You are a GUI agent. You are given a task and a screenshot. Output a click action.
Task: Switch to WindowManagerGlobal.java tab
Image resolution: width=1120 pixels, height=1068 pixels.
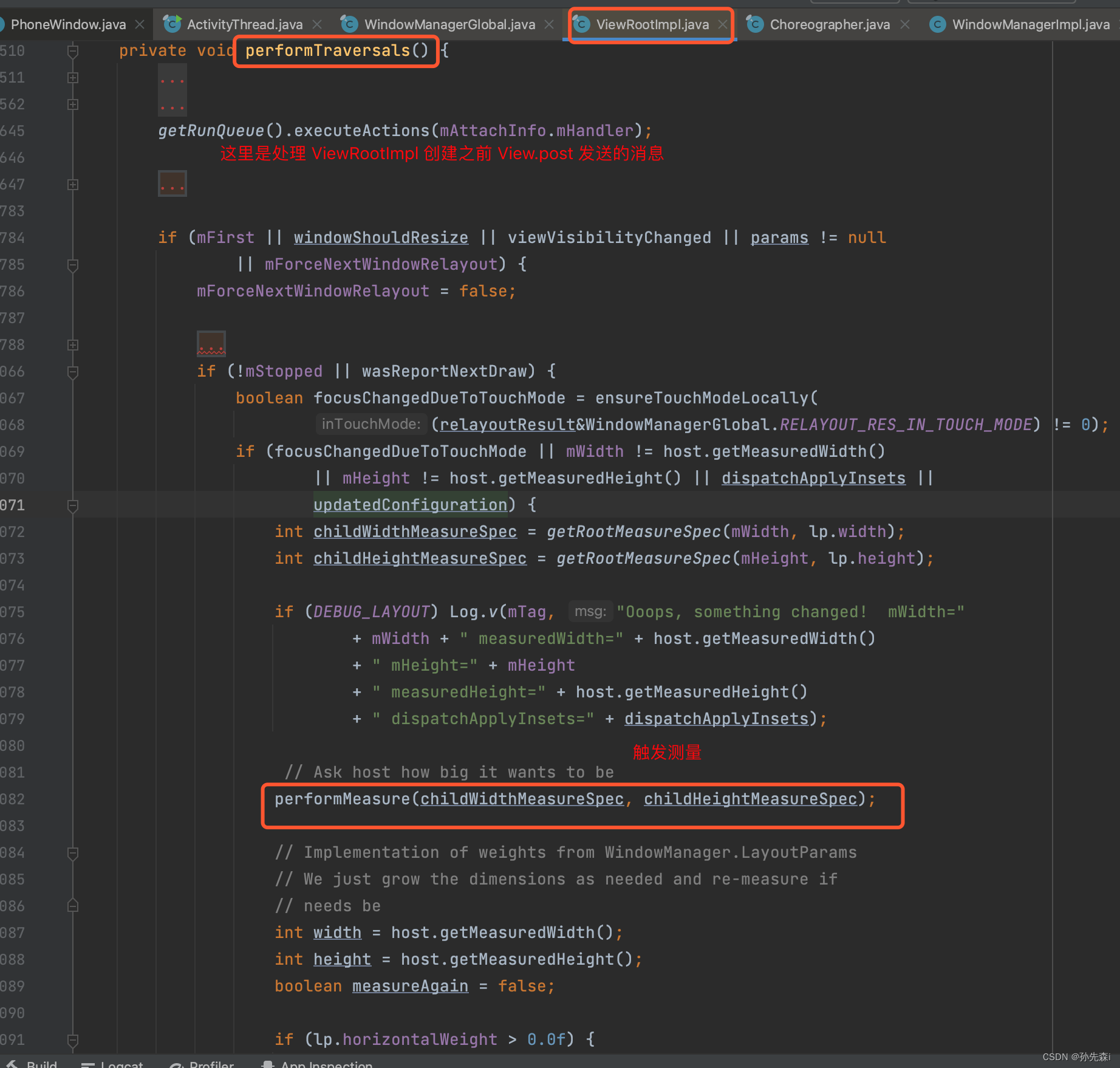tap(449, 24)
